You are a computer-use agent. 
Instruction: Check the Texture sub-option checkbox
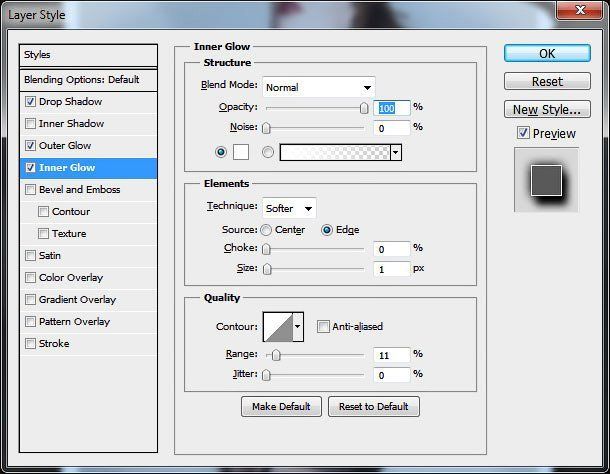[43, 233]
